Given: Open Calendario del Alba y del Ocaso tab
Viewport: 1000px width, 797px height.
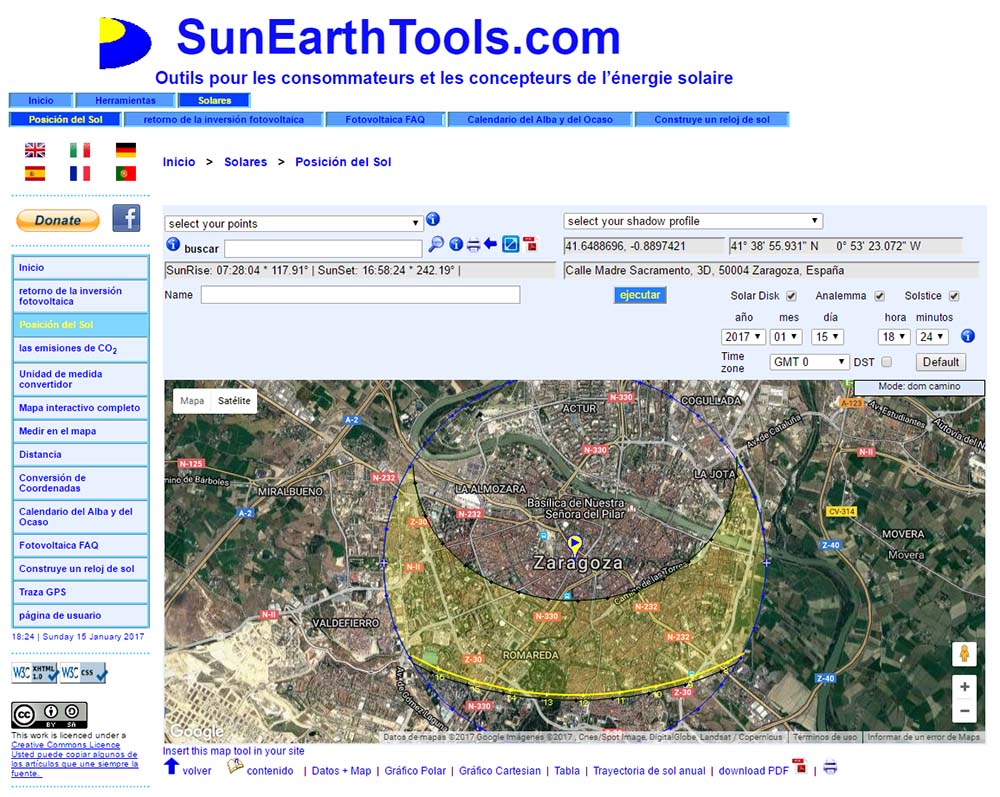Looking at the screenshot, I should coord(540,119).
